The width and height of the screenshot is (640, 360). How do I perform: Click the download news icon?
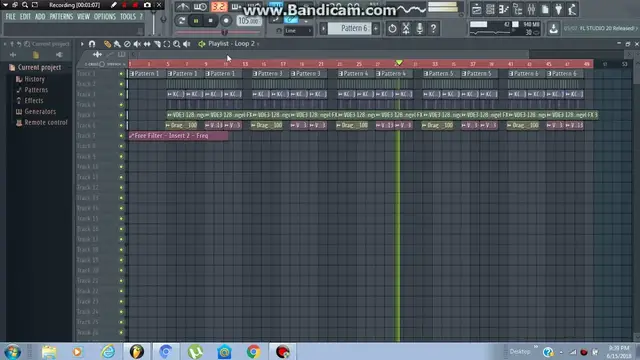coord(553,28)
